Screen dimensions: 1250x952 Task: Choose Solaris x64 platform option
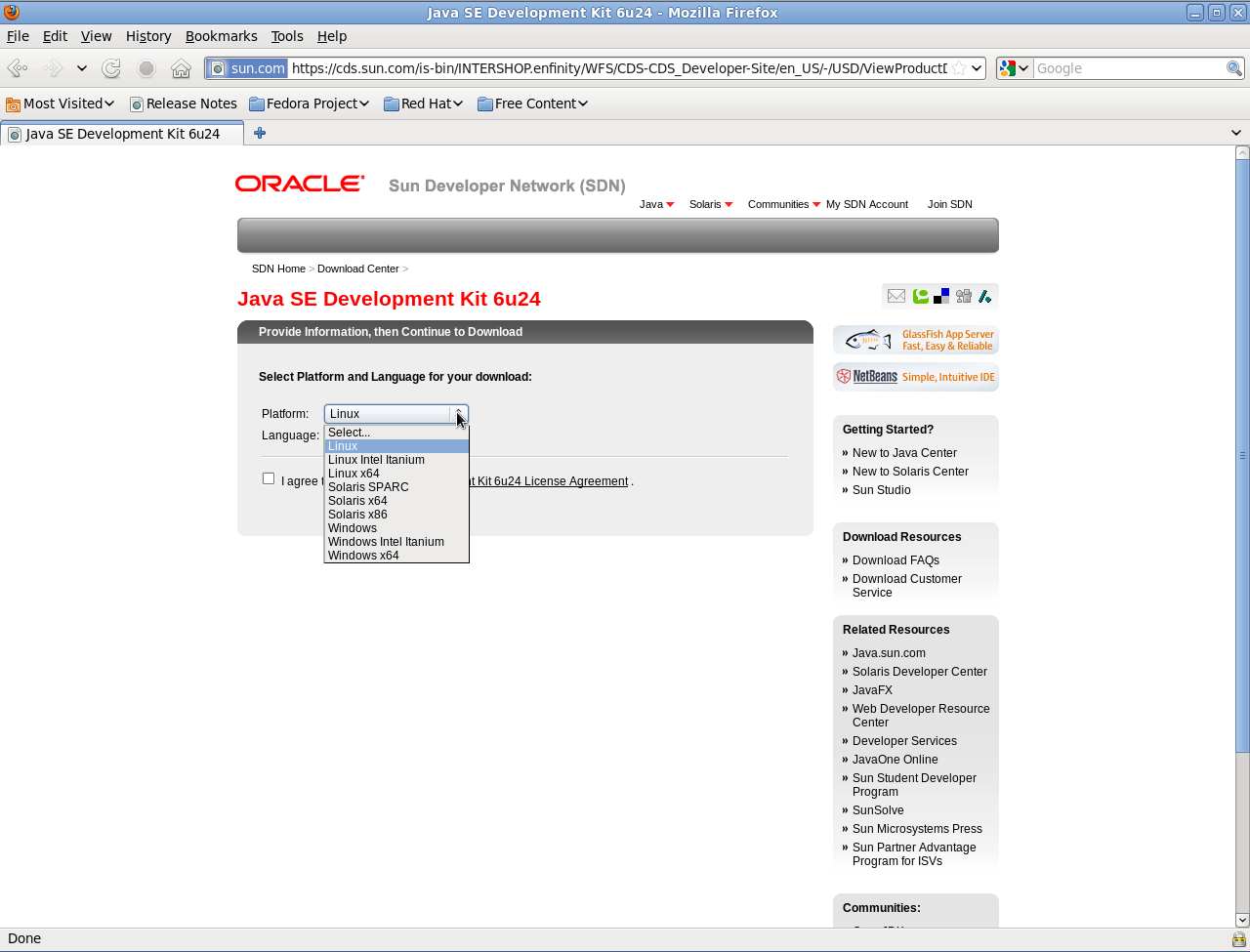point(396,501)
